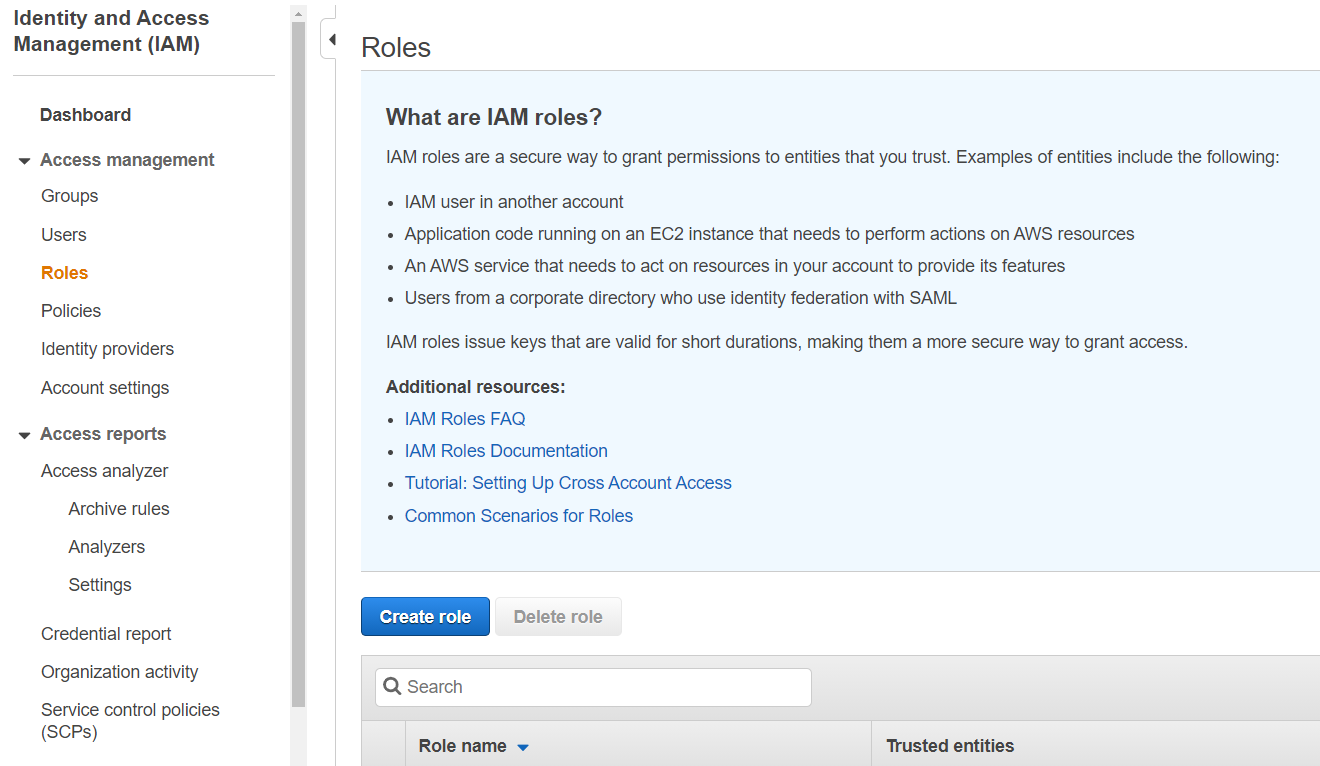This screenshot has height=766, width=1320.
Task: Collapse the Access management section
Action: [x=25, y=161]
